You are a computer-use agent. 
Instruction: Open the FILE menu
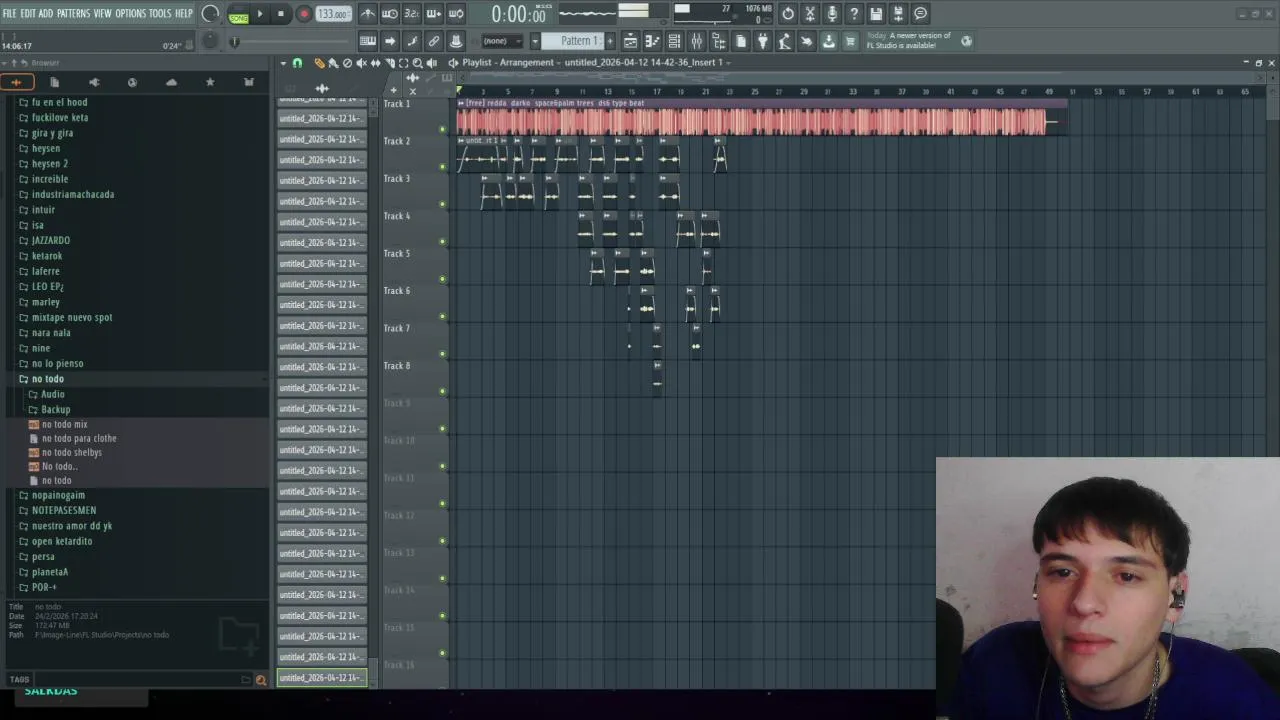click(9, 13)
